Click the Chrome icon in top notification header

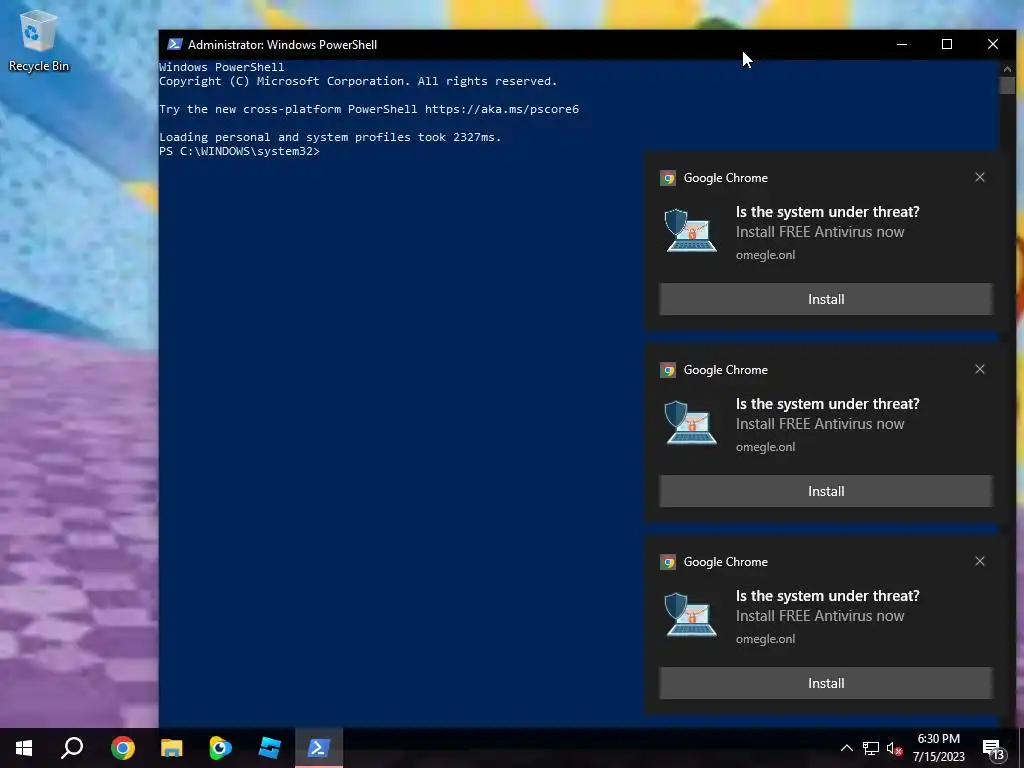667,178
